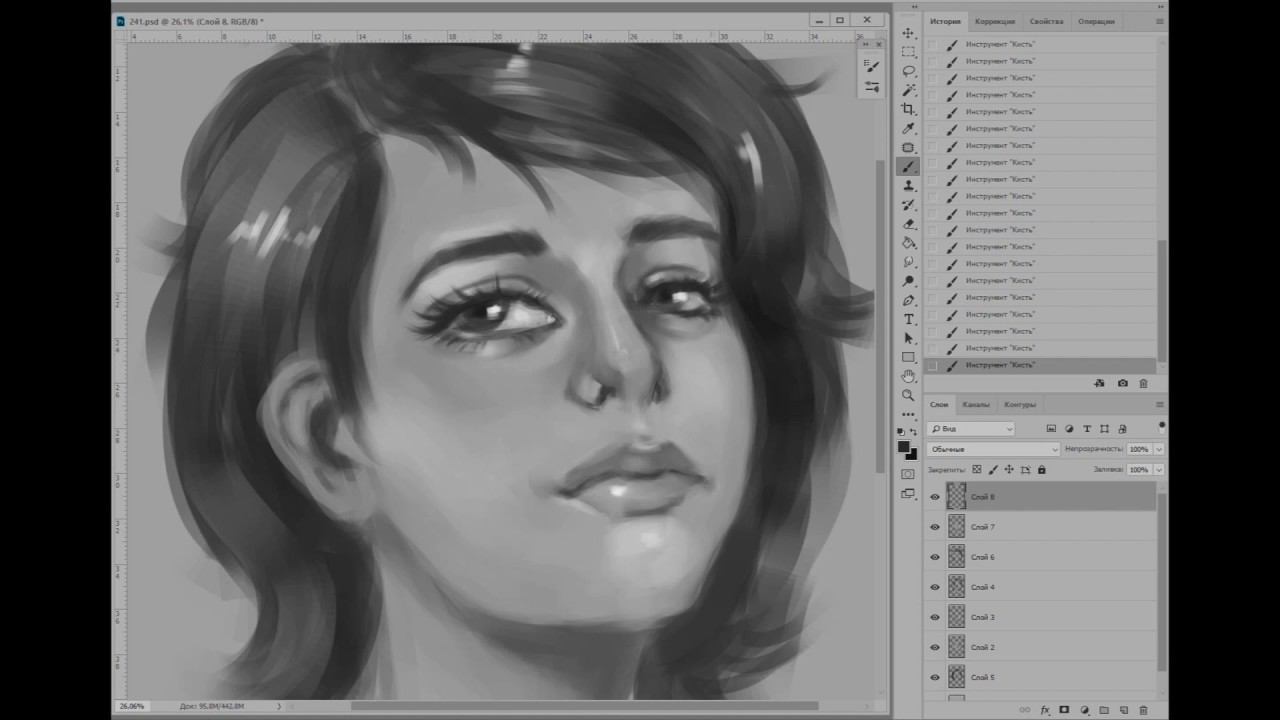Expand the Заливка fill slider arrow
The image size is (1280, 720).
[x=1159, y=469]
